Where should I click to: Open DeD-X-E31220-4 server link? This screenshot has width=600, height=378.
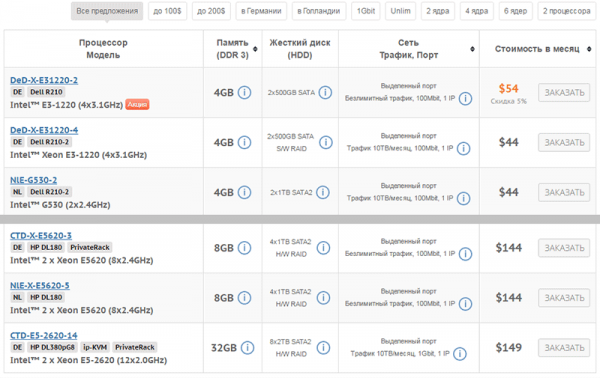[x=44, y=130]
